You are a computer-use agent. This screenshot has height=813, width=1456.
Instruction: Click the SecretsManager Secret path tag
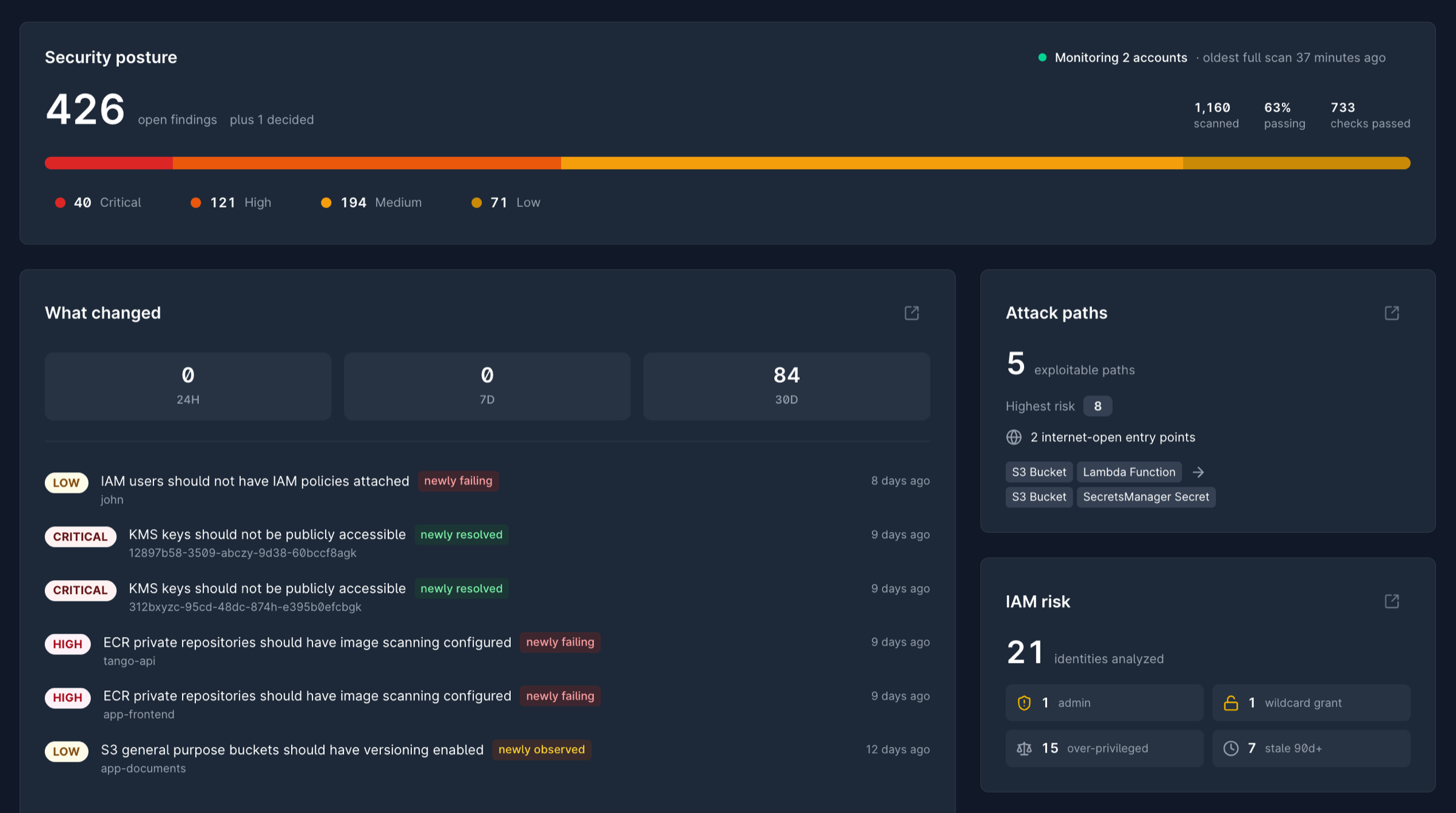pos(1146,497)
